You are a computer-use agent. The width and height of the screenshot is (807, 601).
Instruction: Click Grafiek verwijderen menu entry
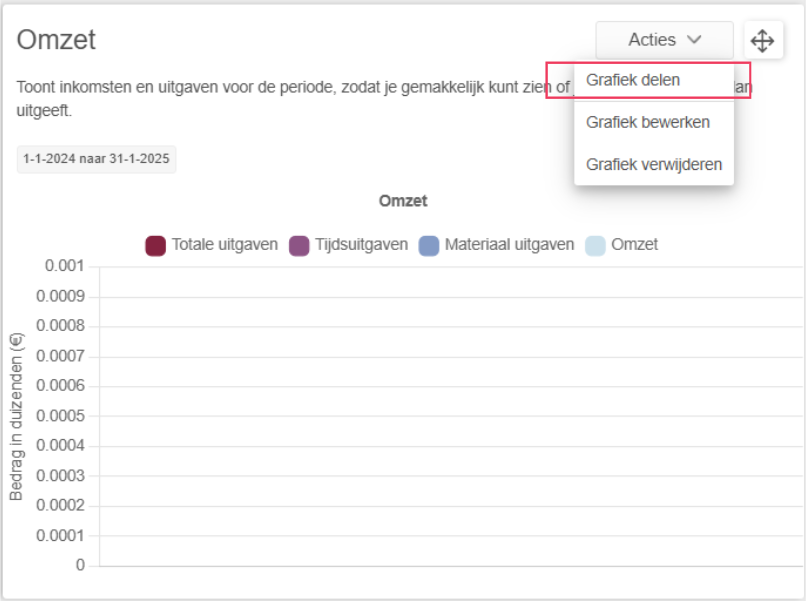point(654,164)
